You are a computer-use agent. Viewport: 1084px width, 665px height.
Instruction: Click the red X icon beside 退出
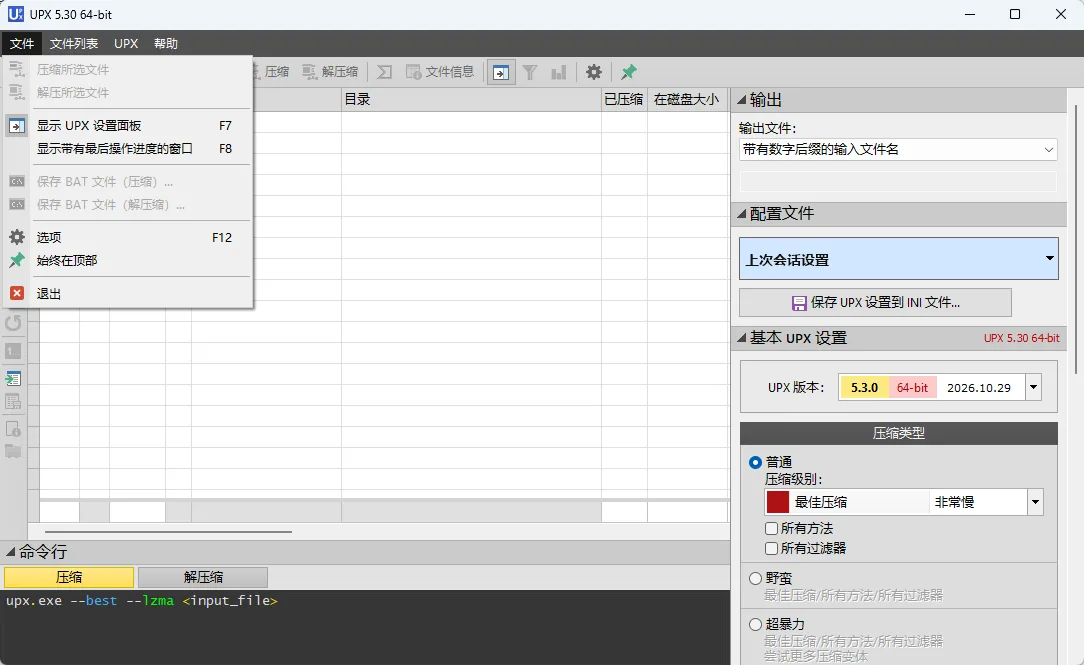coord(17,294)
